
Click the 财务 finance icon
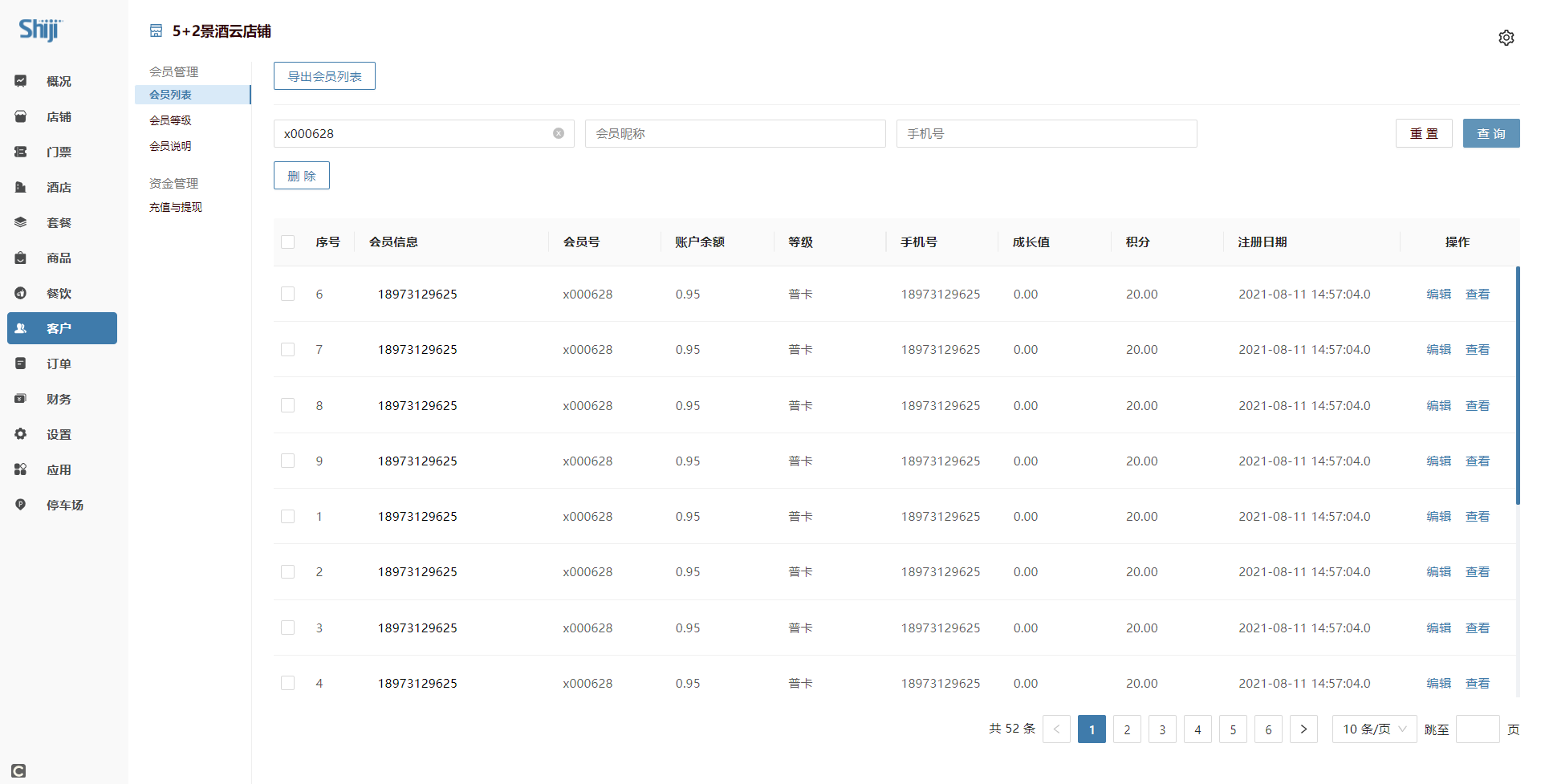pyautogui.click(x=21, y=399)
